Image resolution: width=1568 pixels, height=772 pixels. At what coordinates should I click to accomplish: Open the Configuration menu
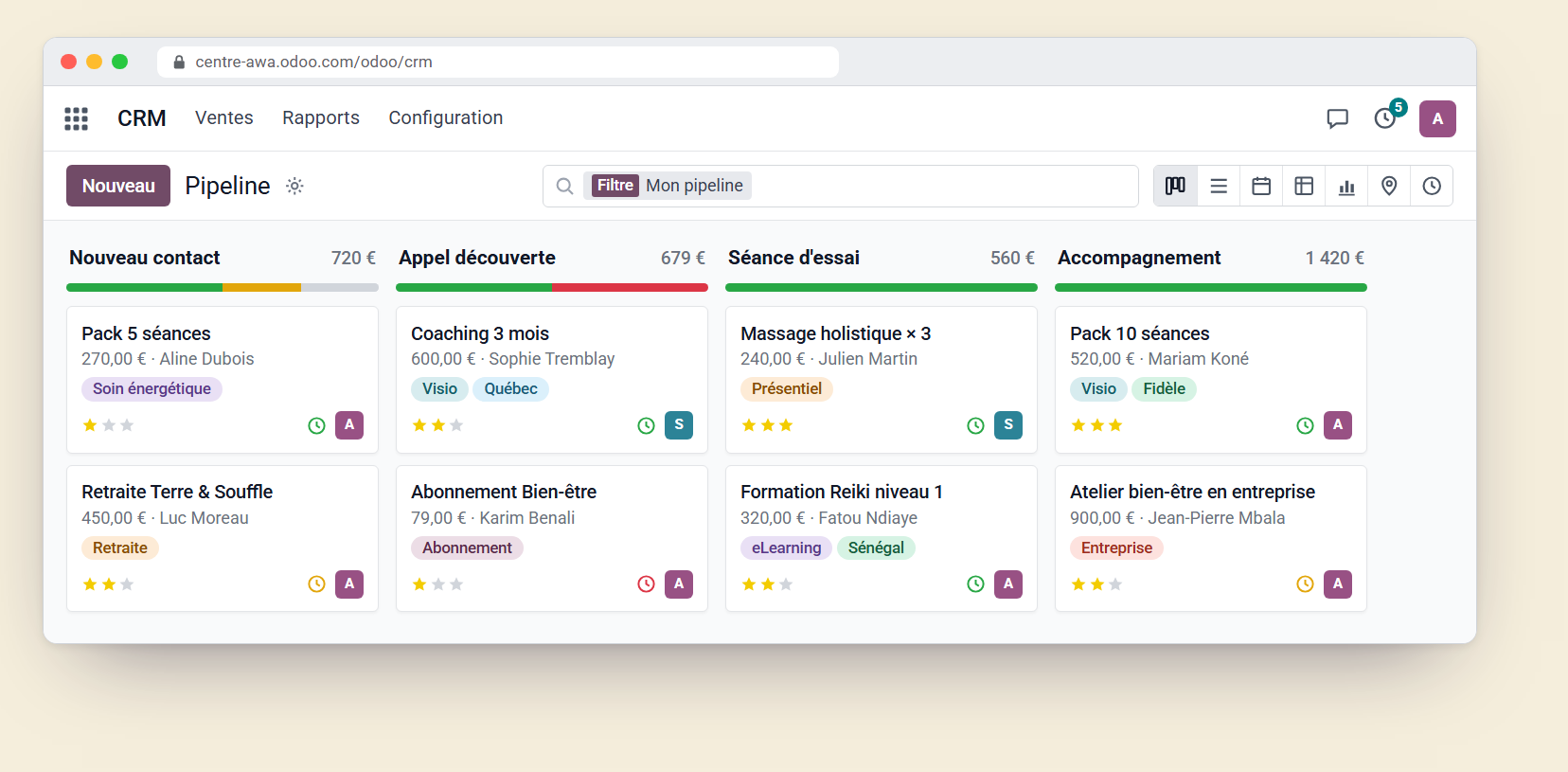446,118
